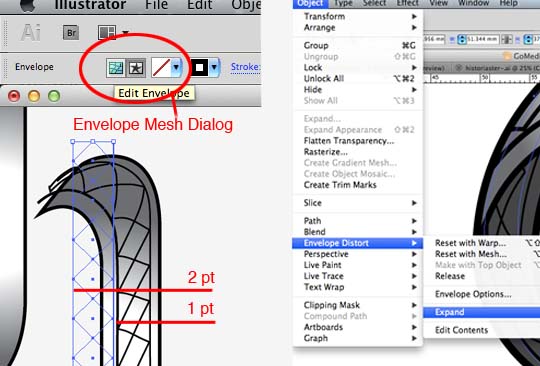Screen dimensions: 540x366
Task: Choose Release in Envelope Distort submenu
Action: click(x=482, y=276)
